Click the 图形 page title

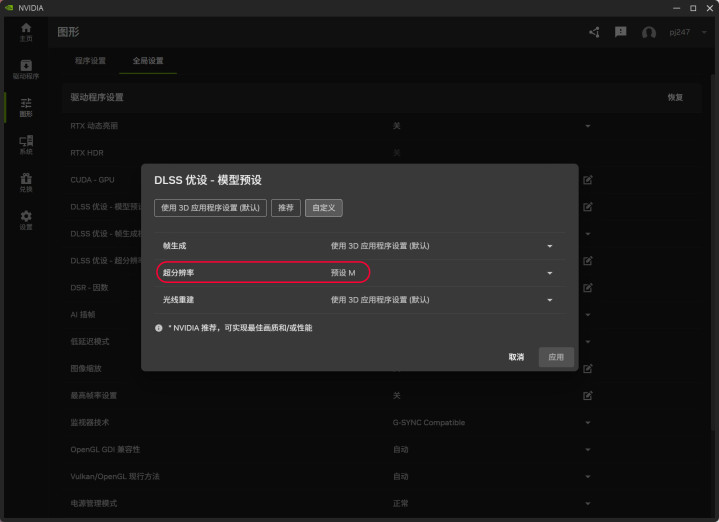68,32
